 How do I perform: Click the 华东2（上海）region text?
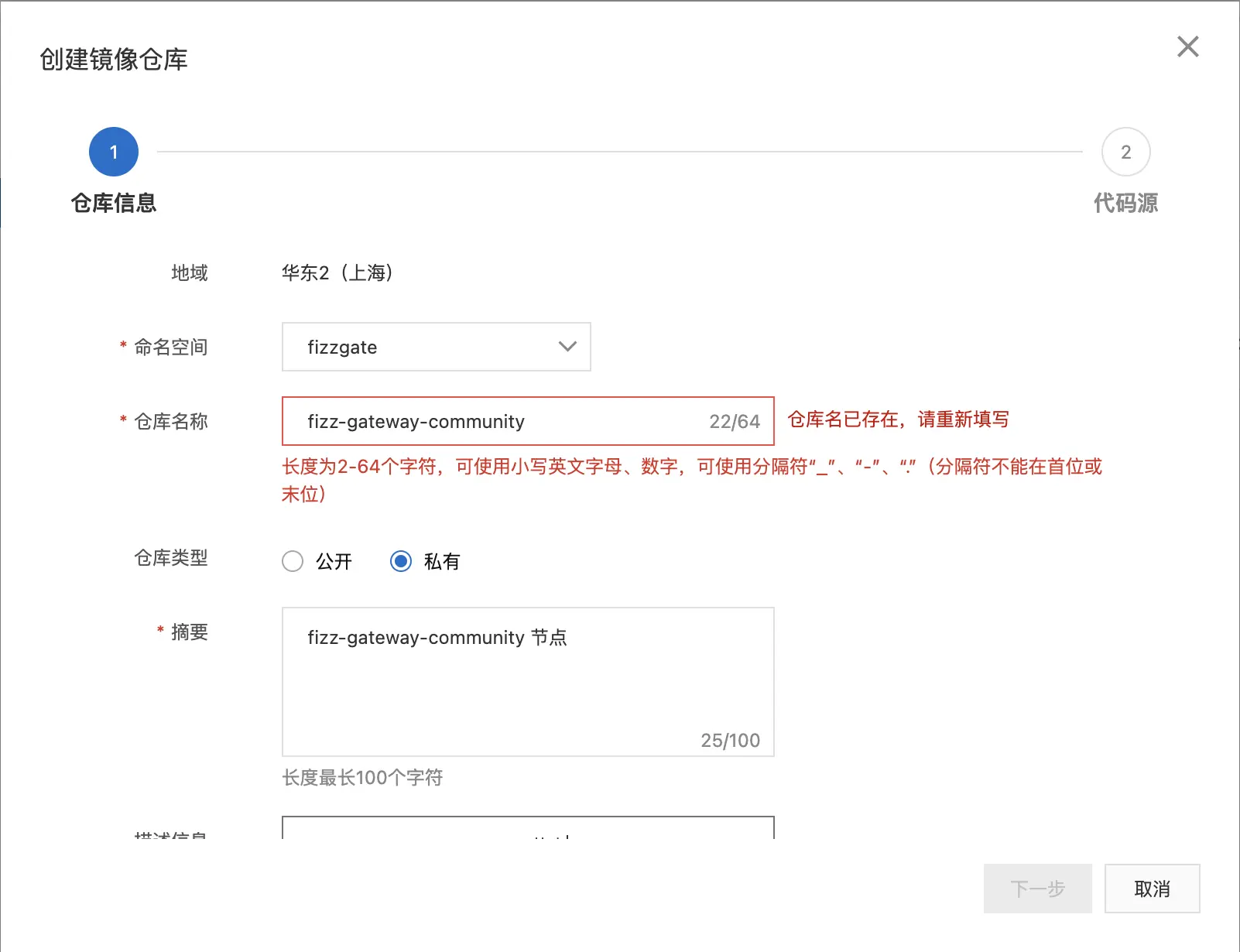click(x=337, y=272)
